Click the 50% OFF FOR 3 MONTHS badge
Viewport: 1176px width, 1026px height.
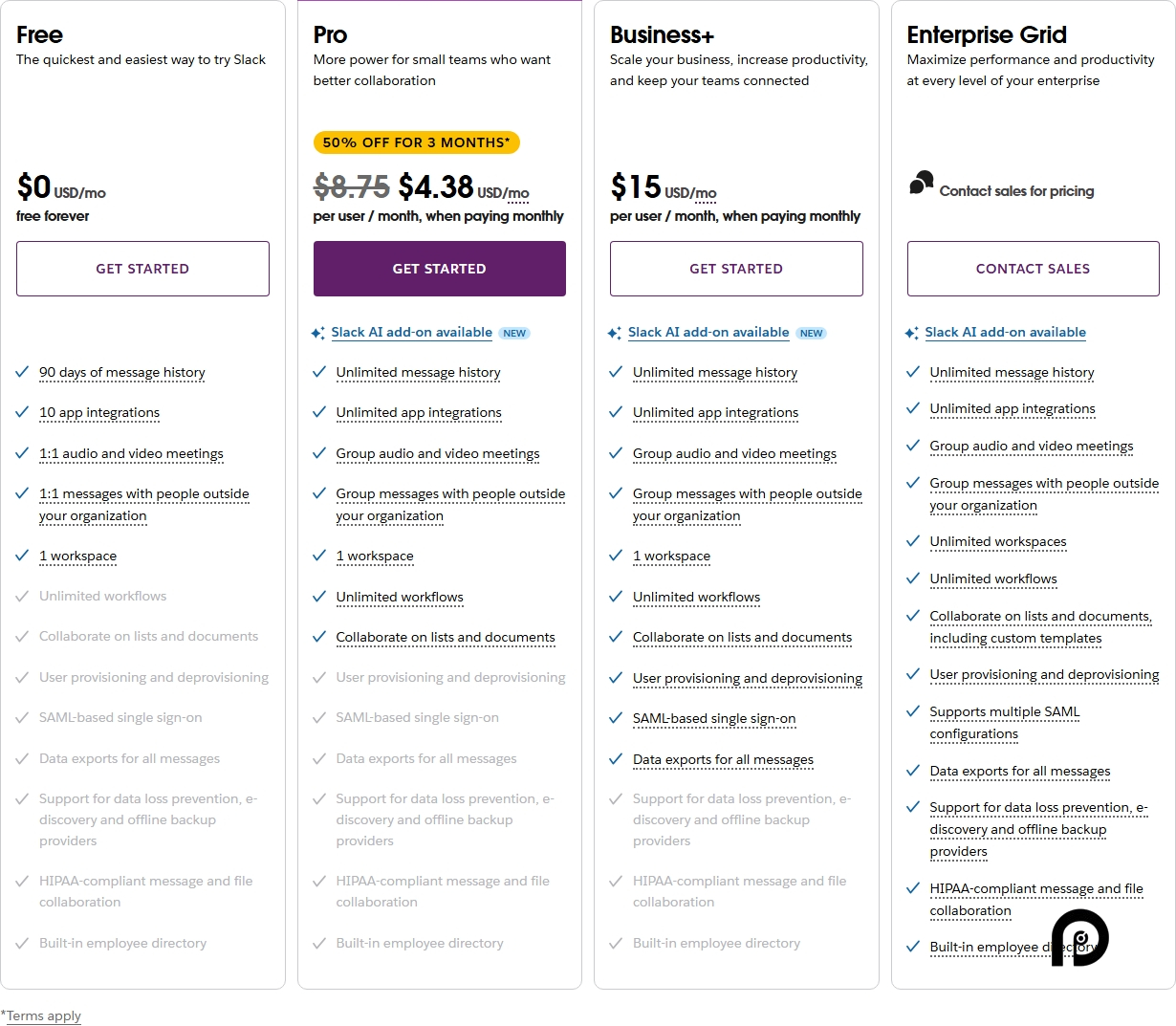point(417,142)
